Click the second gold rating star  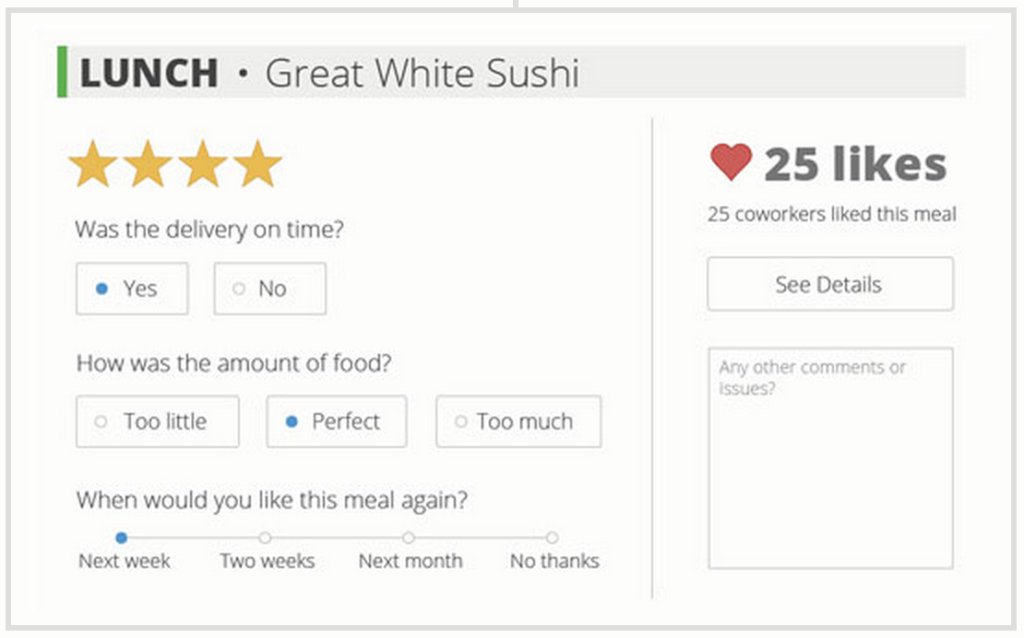[148, 164]
